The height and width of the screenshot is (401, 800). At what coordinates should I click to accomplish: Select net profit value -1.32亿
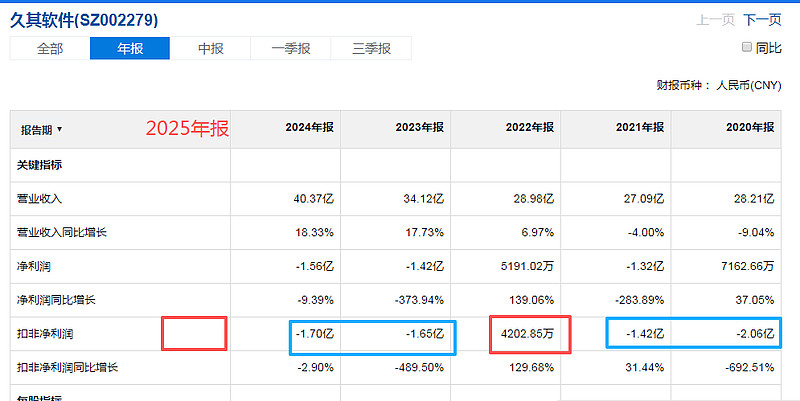pos(645,266)
